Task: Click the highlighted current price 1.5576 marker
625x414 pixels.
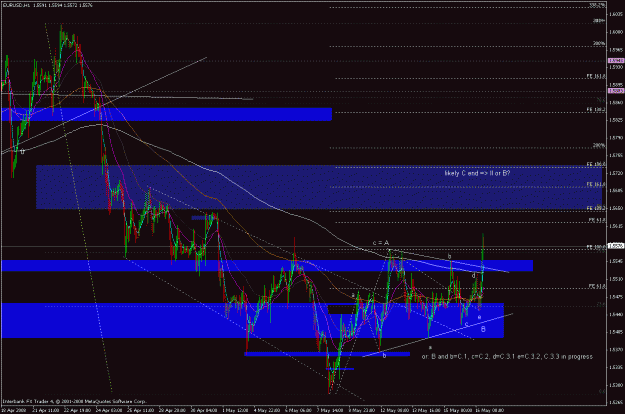Action: click(x=616, y=246)
